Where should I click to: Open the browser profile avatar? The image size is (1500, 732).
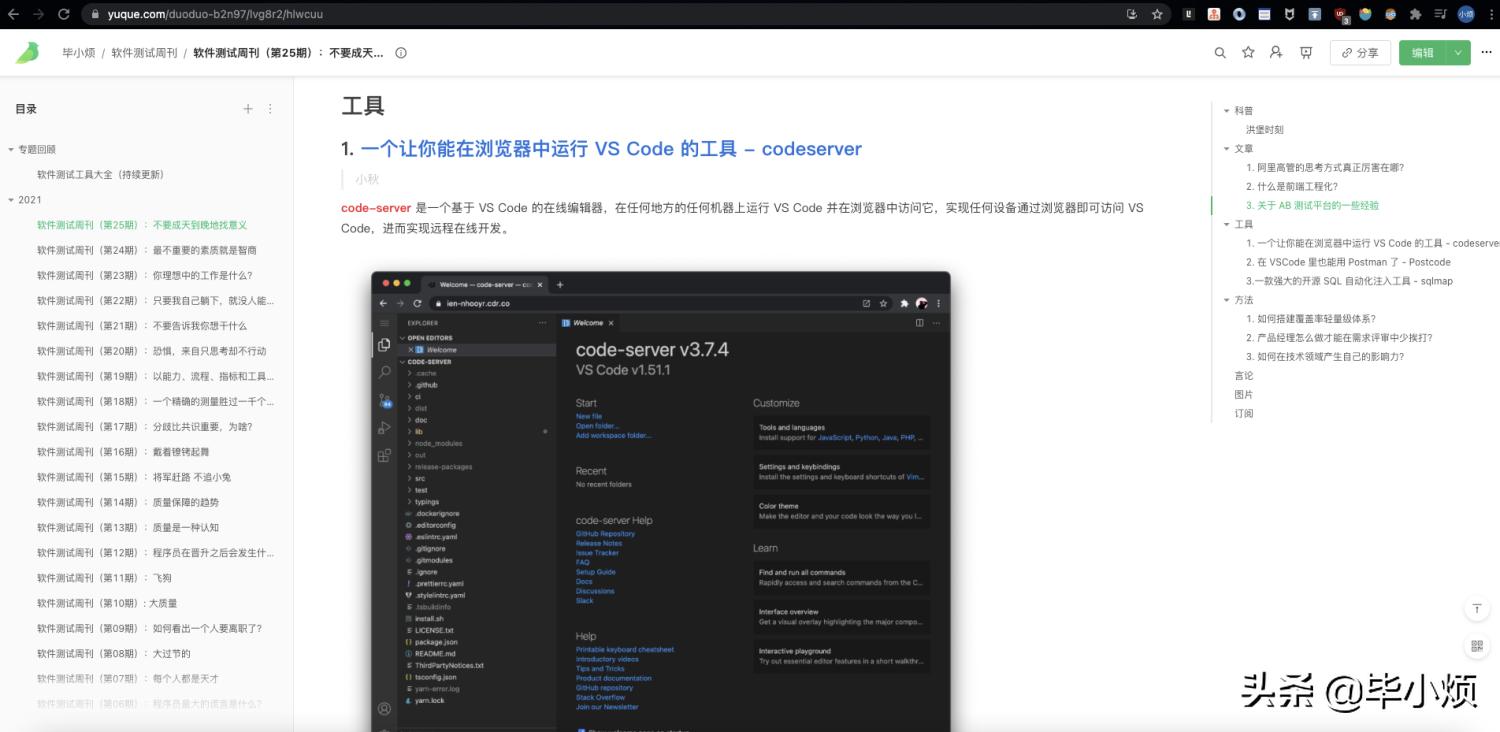click(x=1466, y=14)
